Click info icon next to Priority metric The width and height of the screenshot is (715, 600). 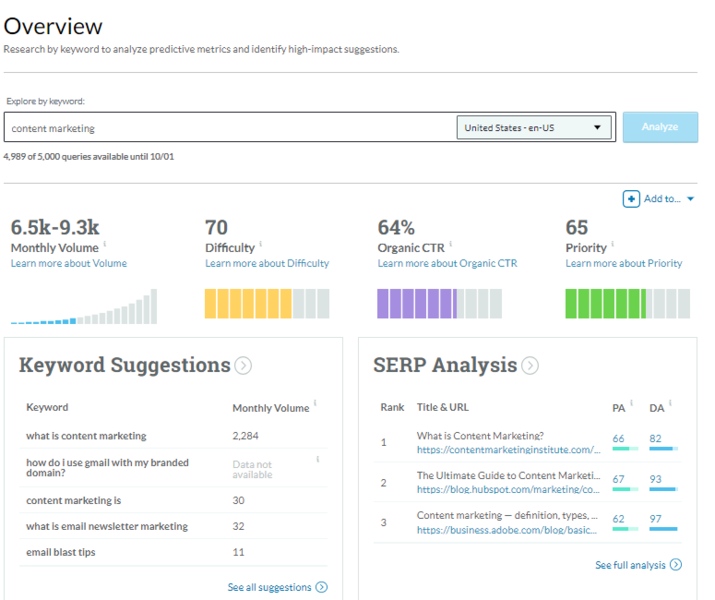pyautogui.click(x=612, y=243)
